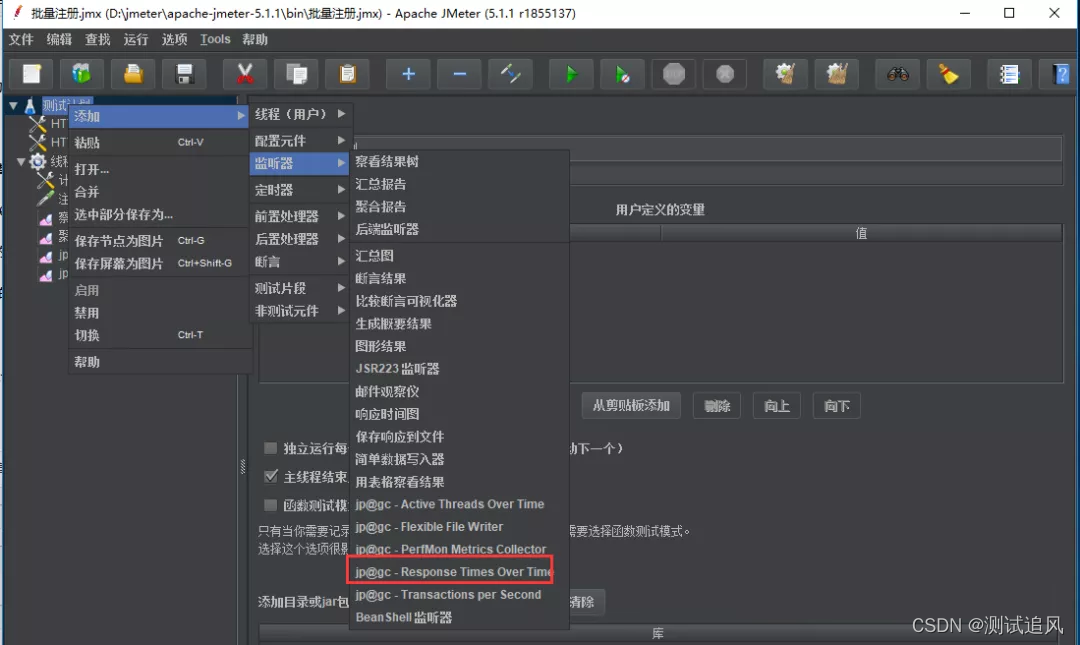The height and width of the screenshot is (645, 1080).
Task: Click the 从剪贴板添加 button
Action: (631, 405)
